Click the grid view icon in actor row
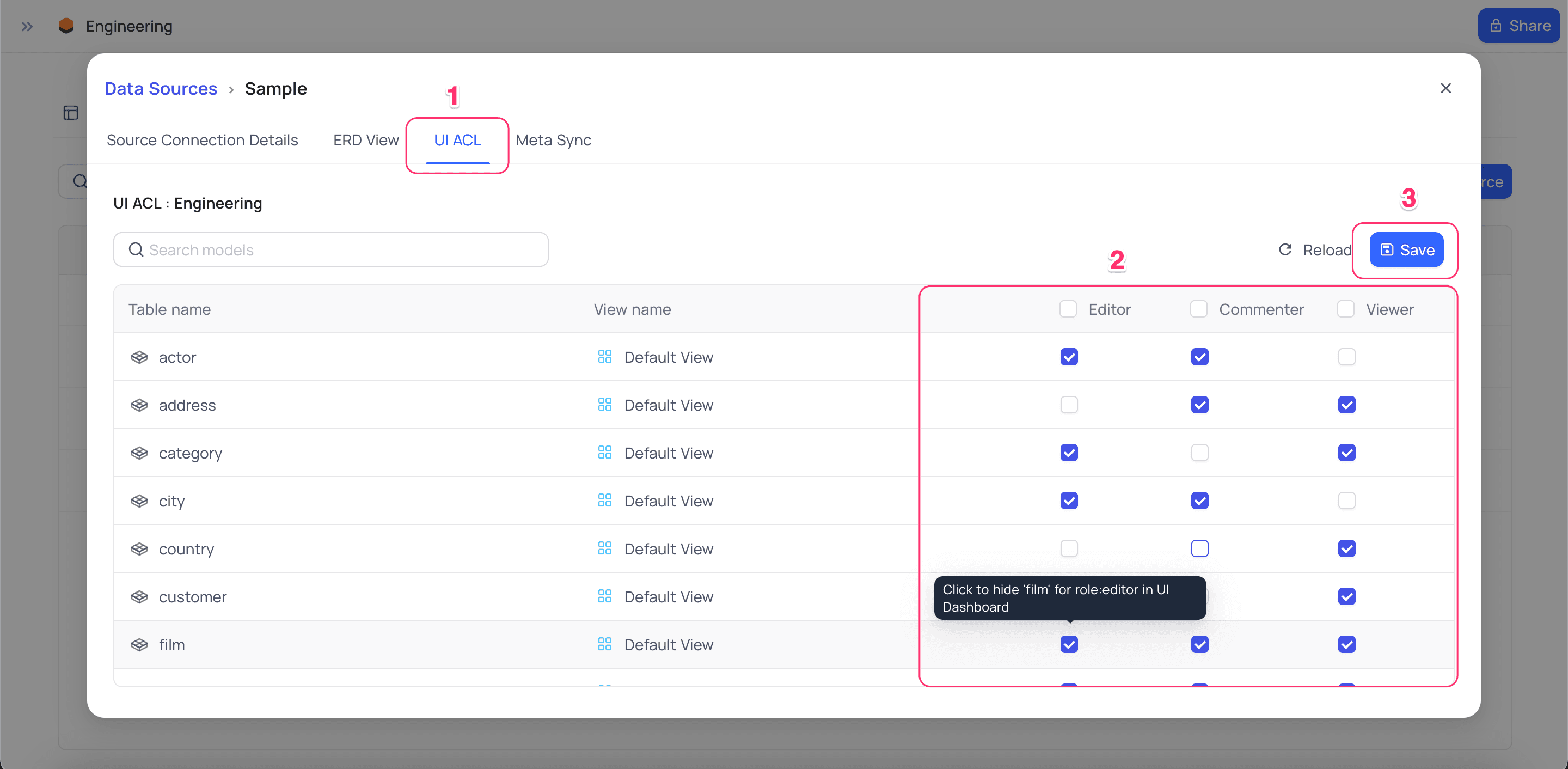Viewport: 1568px width, 769px height. pyautogui.click(x=604, y=356)
